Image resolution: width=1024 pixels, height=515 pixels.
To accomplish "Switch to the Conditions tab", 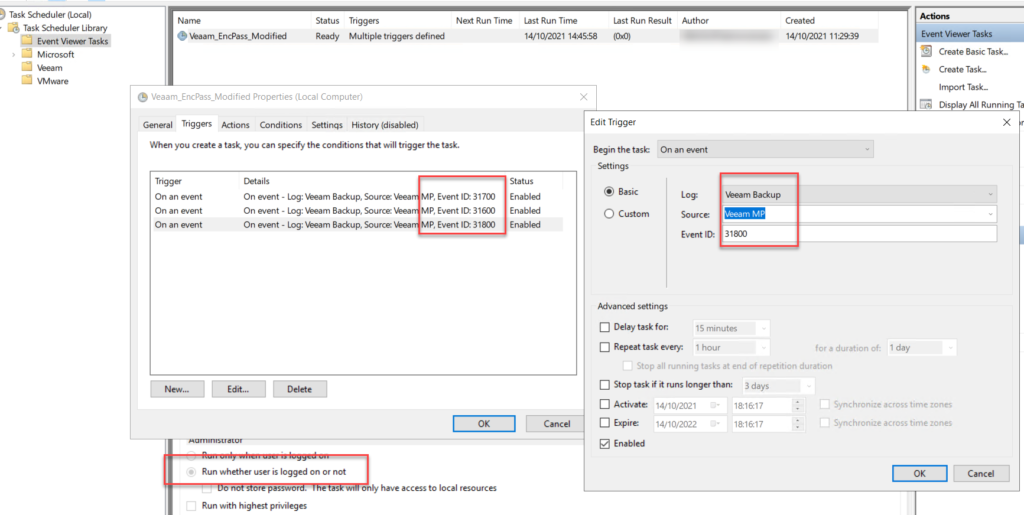I will 281,125.
